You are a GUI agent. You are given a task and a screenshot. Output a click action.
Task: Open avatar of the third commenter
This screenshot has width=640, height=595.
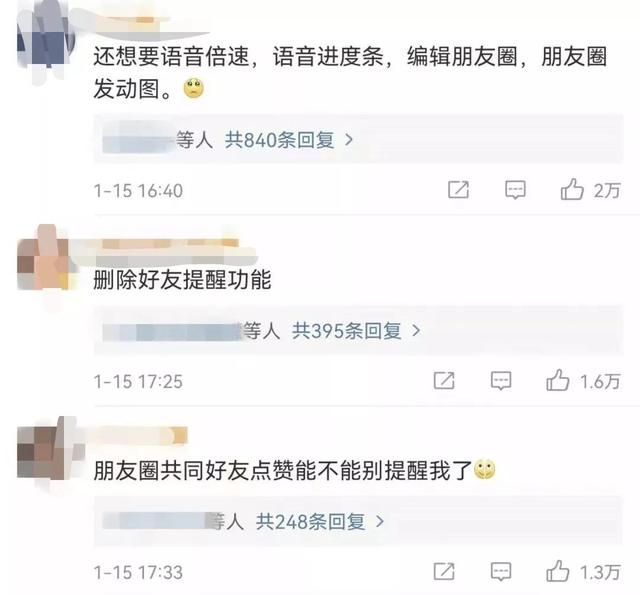coord(47,449)
